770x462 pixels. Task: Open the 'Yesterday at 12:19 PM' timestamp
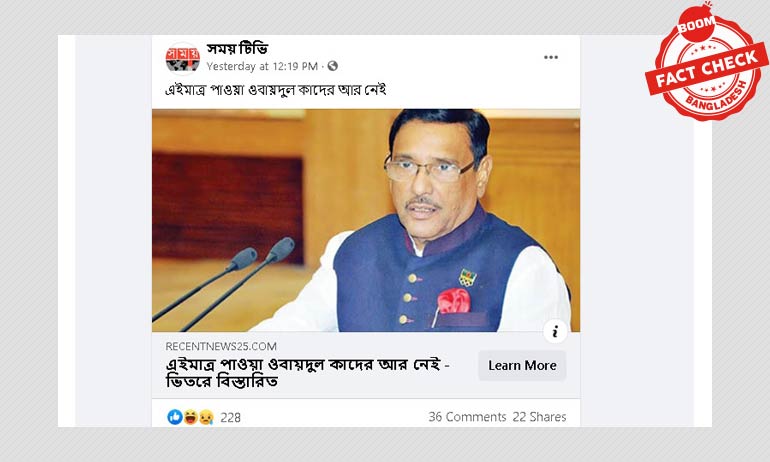(x=262, y=66)
